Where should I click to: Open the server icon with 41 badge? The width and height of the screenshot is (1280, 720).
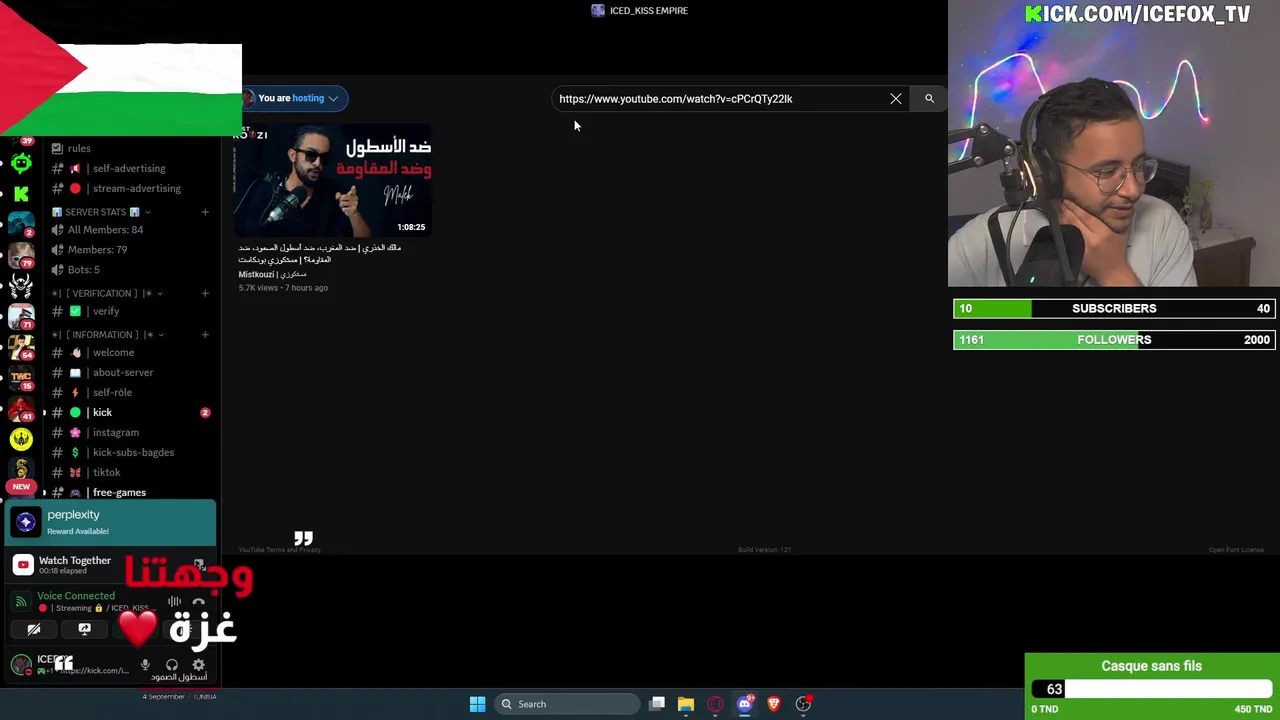[21, 408]
